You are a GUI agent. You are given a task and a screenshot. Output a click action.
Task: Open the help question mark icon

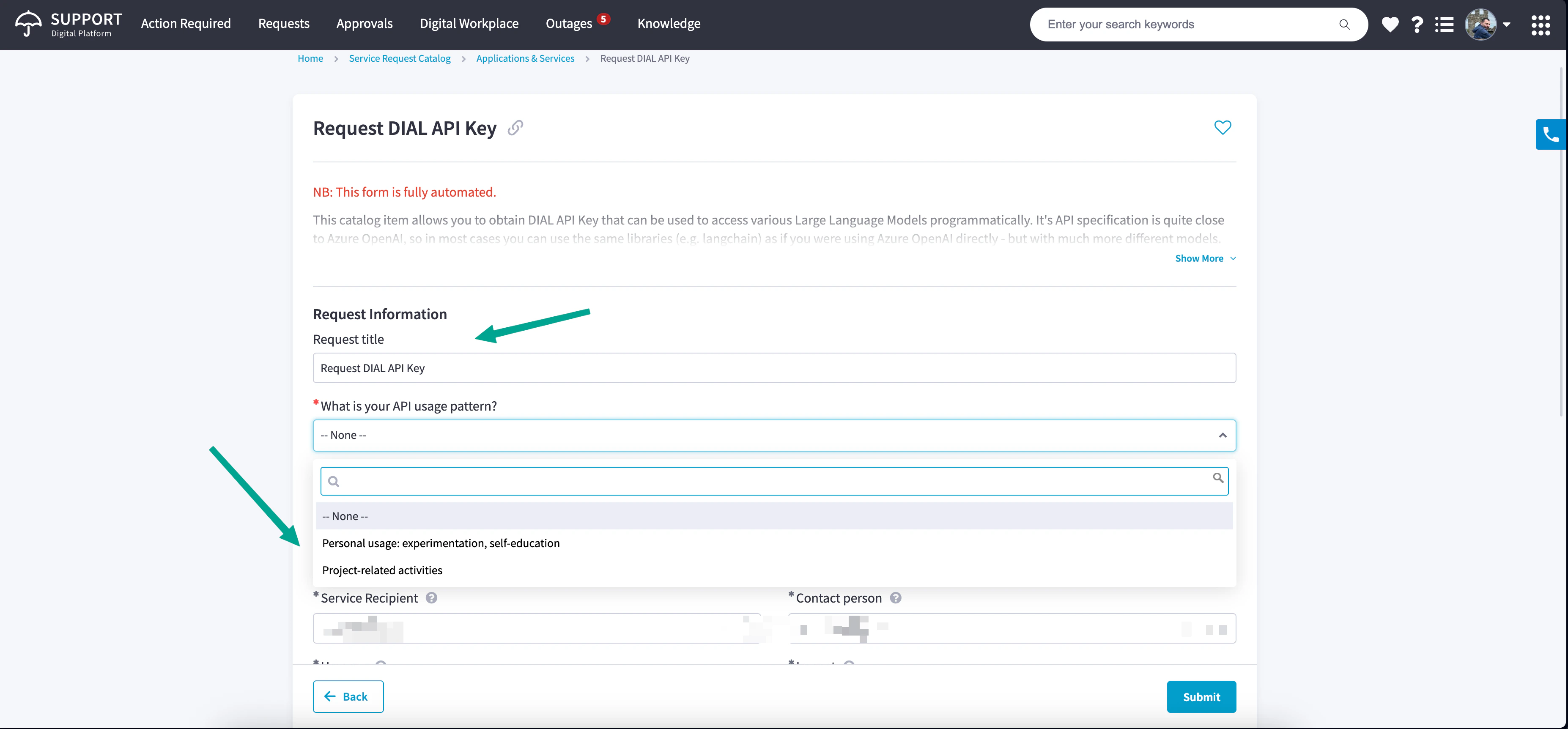1417,25
